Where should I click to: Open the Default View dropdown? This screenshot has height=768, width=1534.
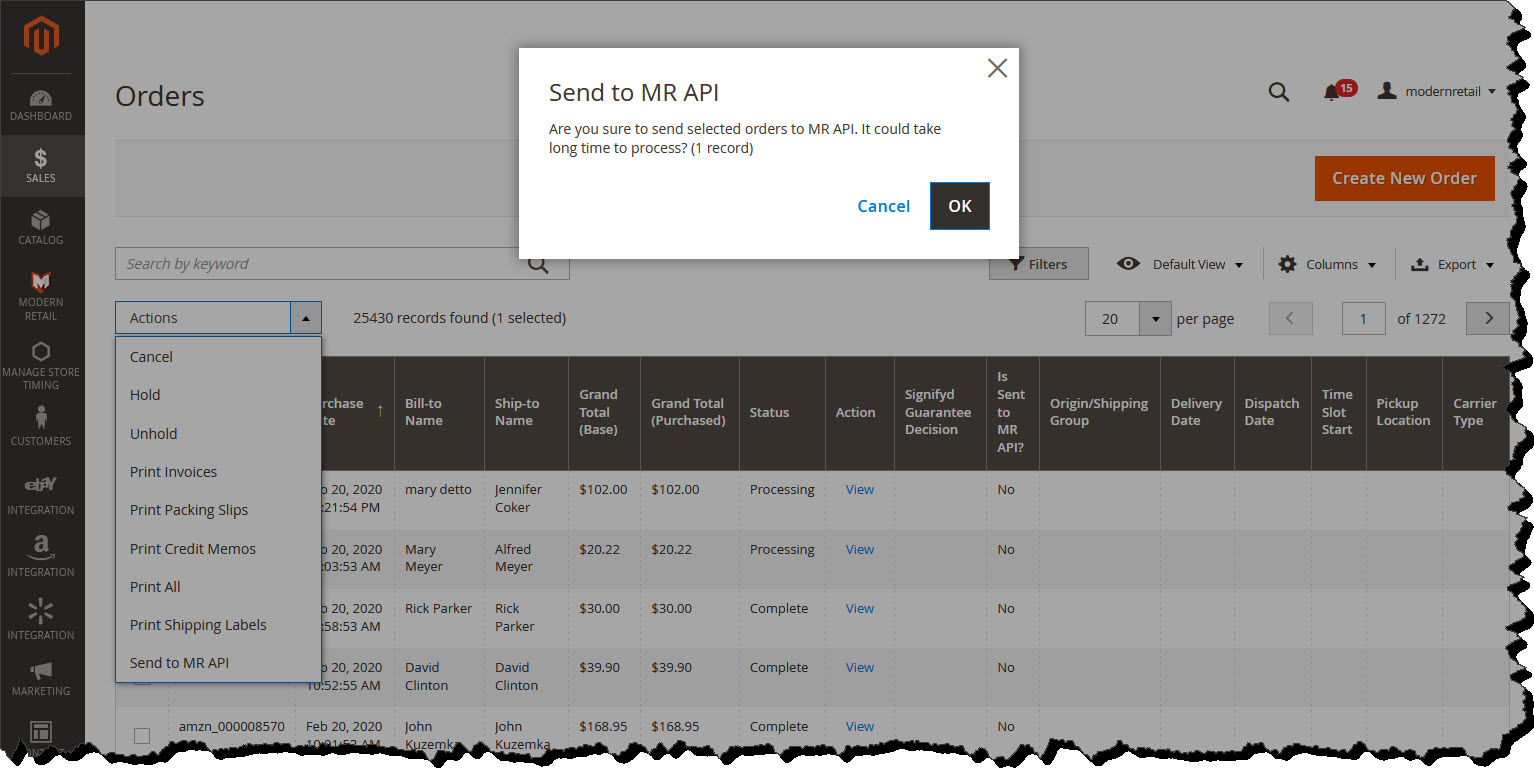click(x=1181, y=264)
